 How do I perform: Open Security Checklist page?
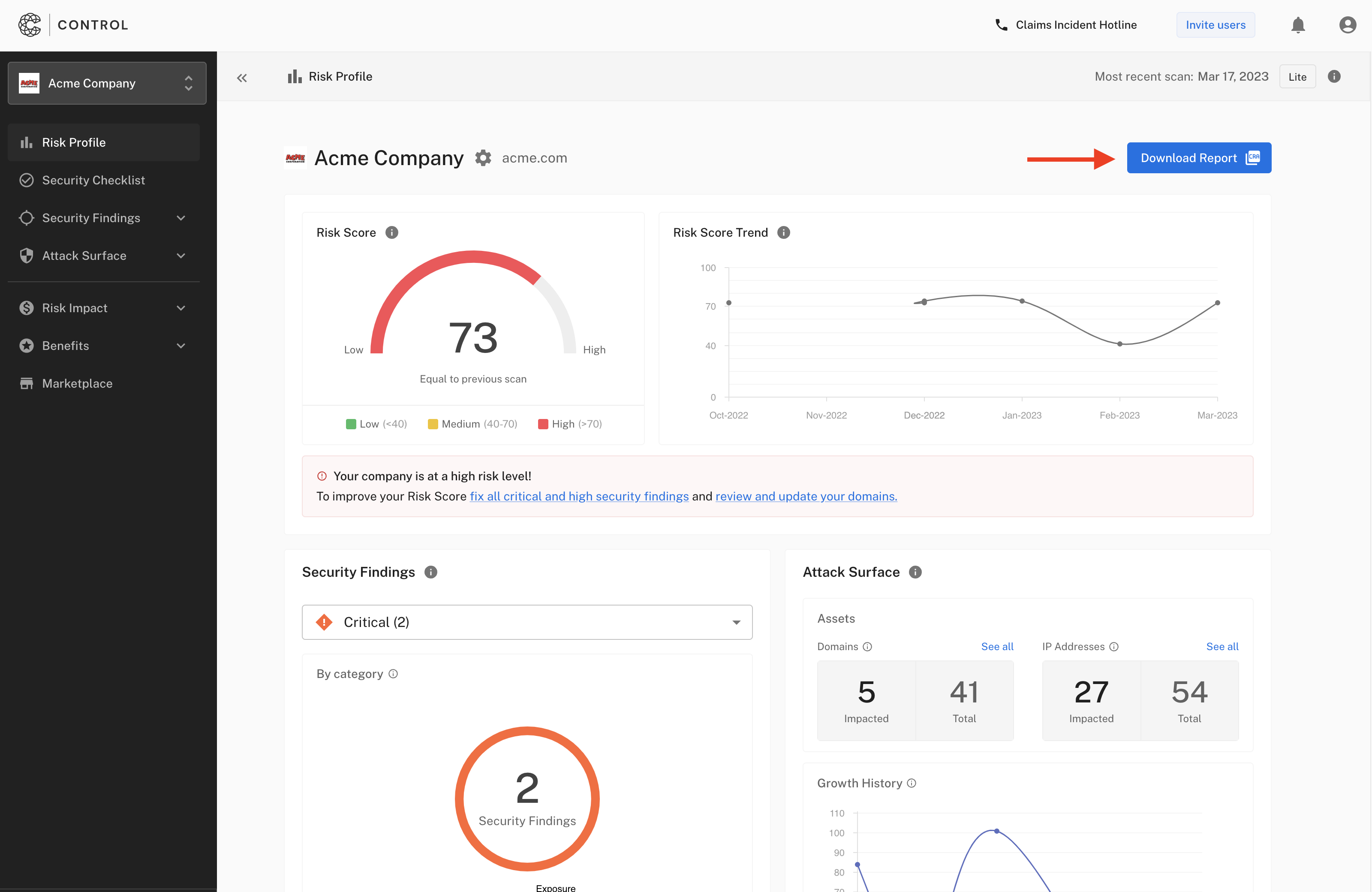pyautogui.click(x=104, y=180)
